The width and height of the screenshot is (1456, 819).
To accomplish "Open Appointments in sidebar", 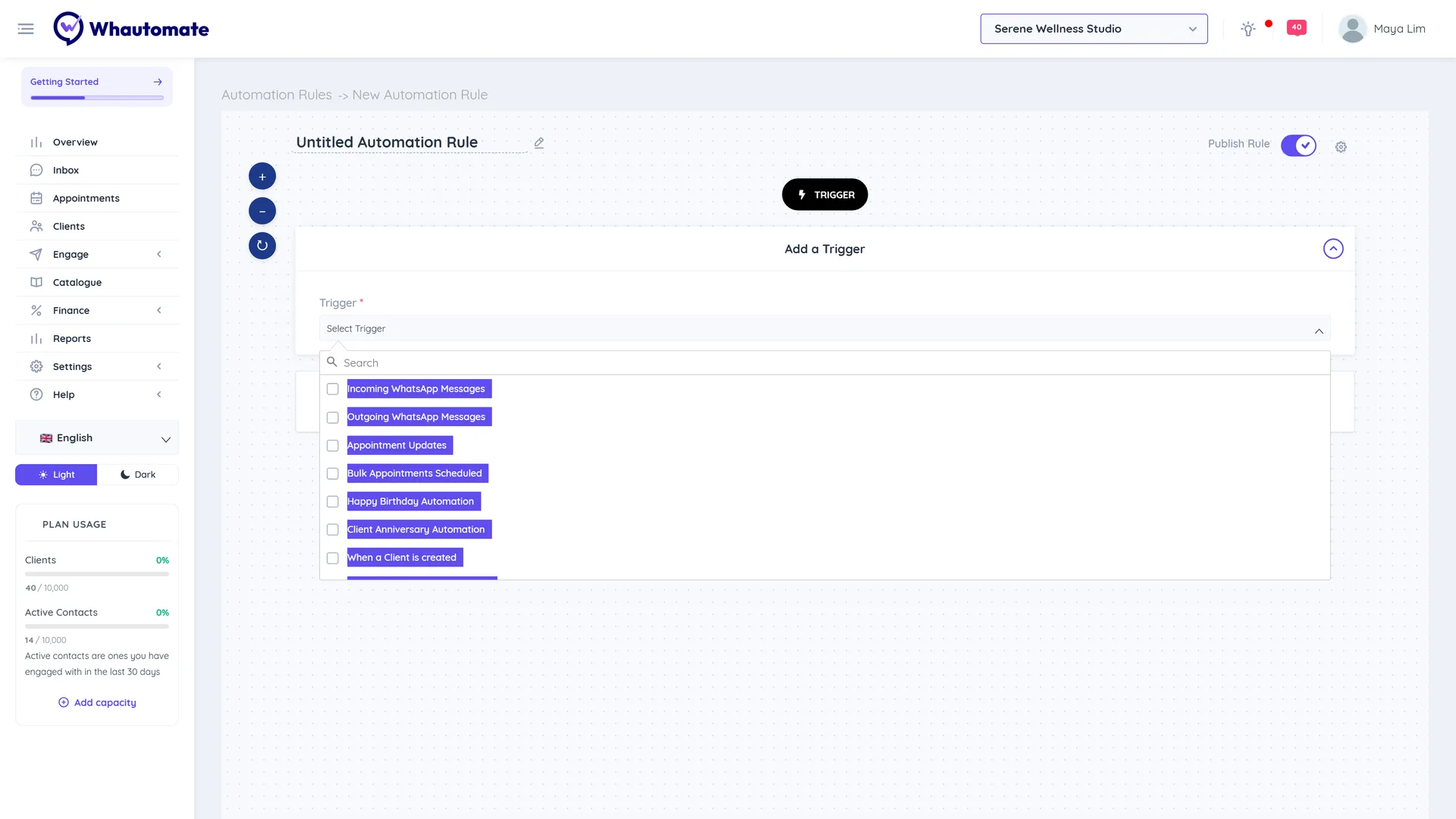I will [97, 198].
